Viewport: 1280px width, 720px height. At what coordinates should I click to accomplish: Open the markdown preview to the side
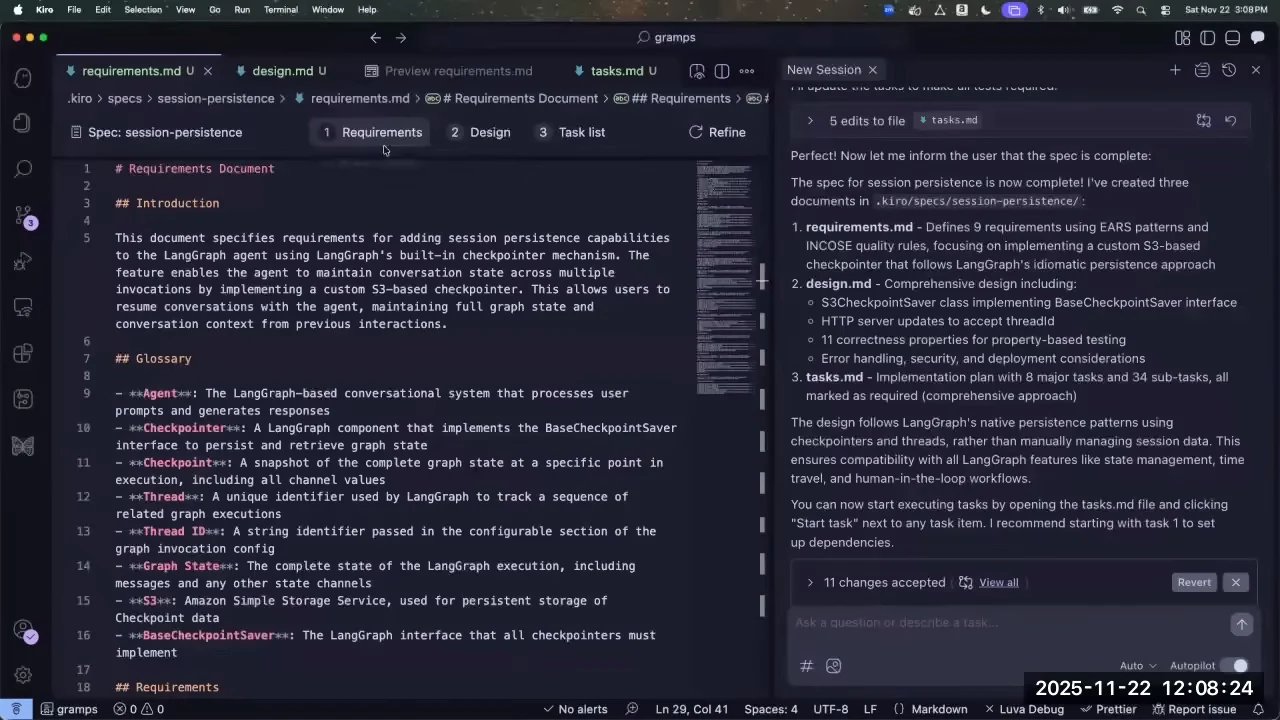click(x=697, y=71)
